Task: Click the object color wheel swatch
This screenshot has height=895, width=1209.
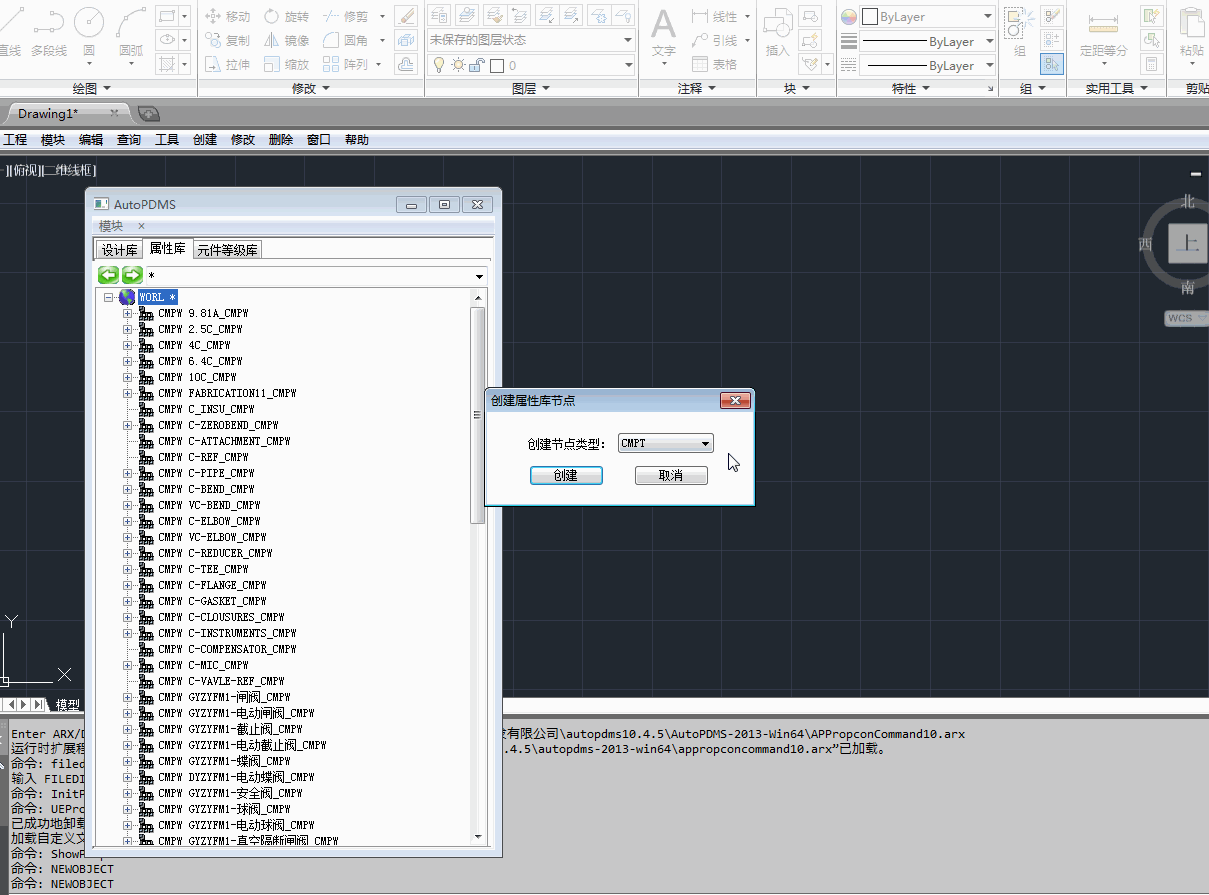Action: coord(849,17)
